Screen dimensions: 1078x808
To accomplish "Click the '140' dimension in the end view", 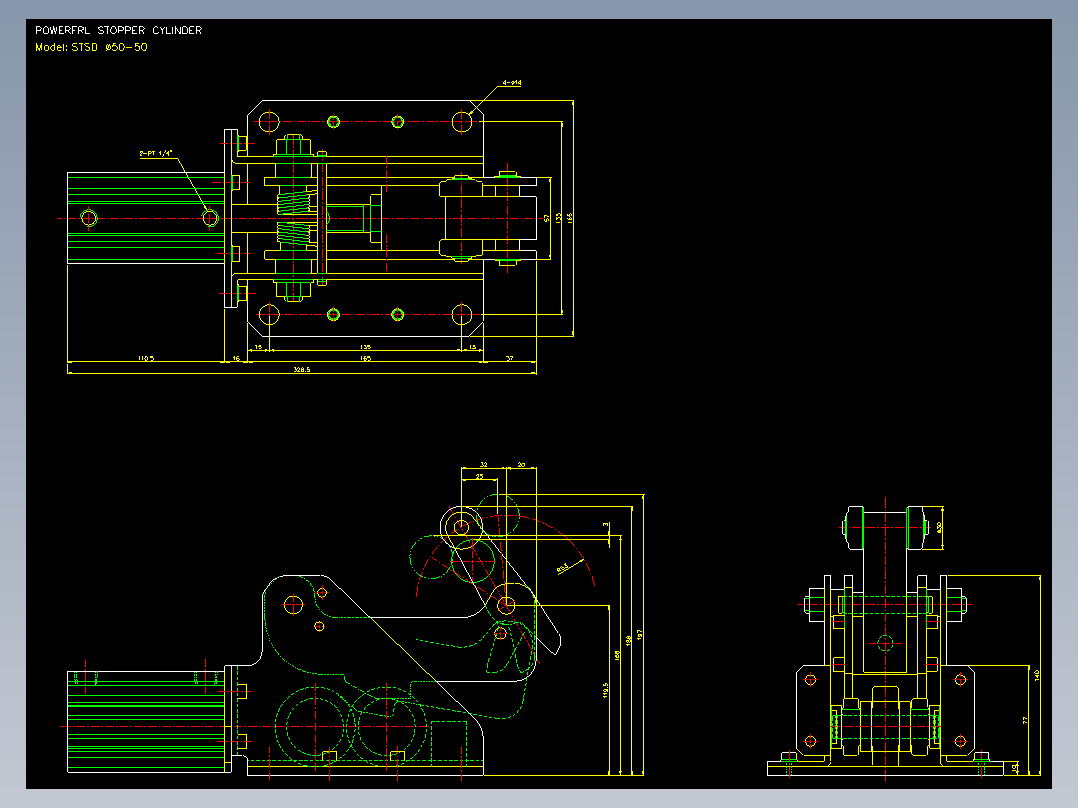I will tap(1037, 675).
